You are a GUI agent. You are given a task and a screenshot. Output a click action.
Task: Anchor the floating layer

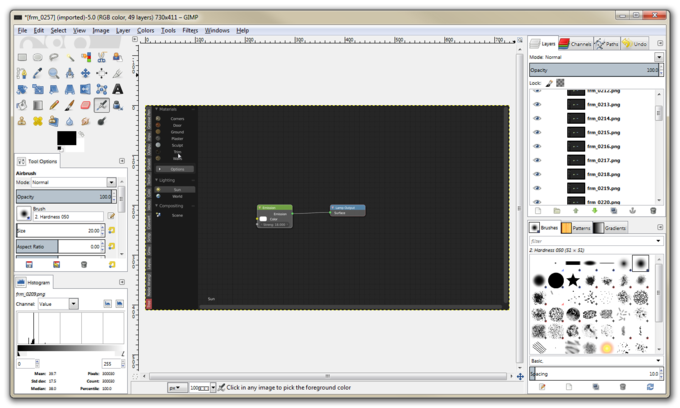tap(633, 211)
